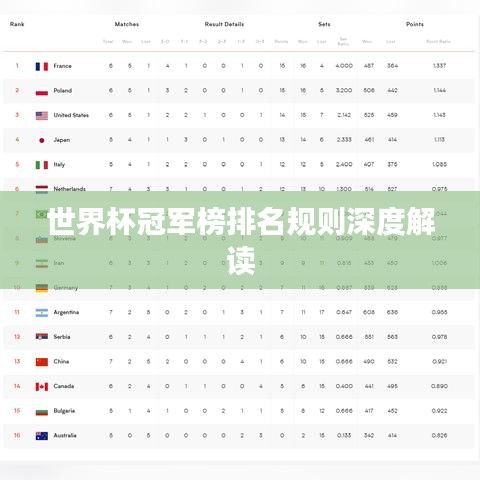Click Japan's set ratio 2.333
Image resolution: width=480 pixels, height=480 pixels.
(344, 140)
